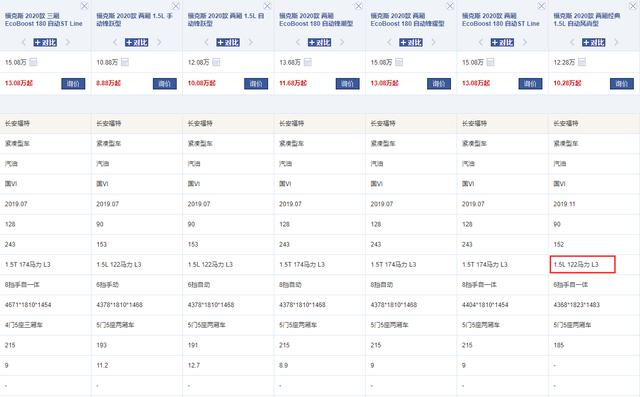The width and height of the screenshot is (640, 397).
Task: Open the 两厢 1.5L 手动锋跃型 title link
Action: coord(135,20)
